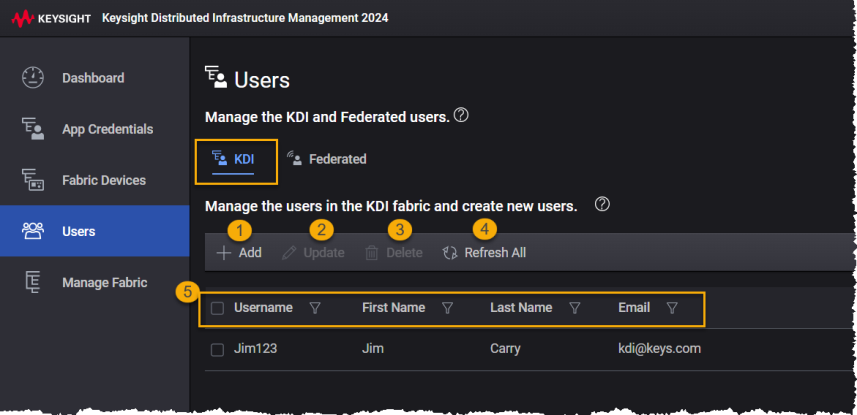Open help for KDI and Federated users
This screenshot has height=415, width=857.
click(x=461, y=115)
